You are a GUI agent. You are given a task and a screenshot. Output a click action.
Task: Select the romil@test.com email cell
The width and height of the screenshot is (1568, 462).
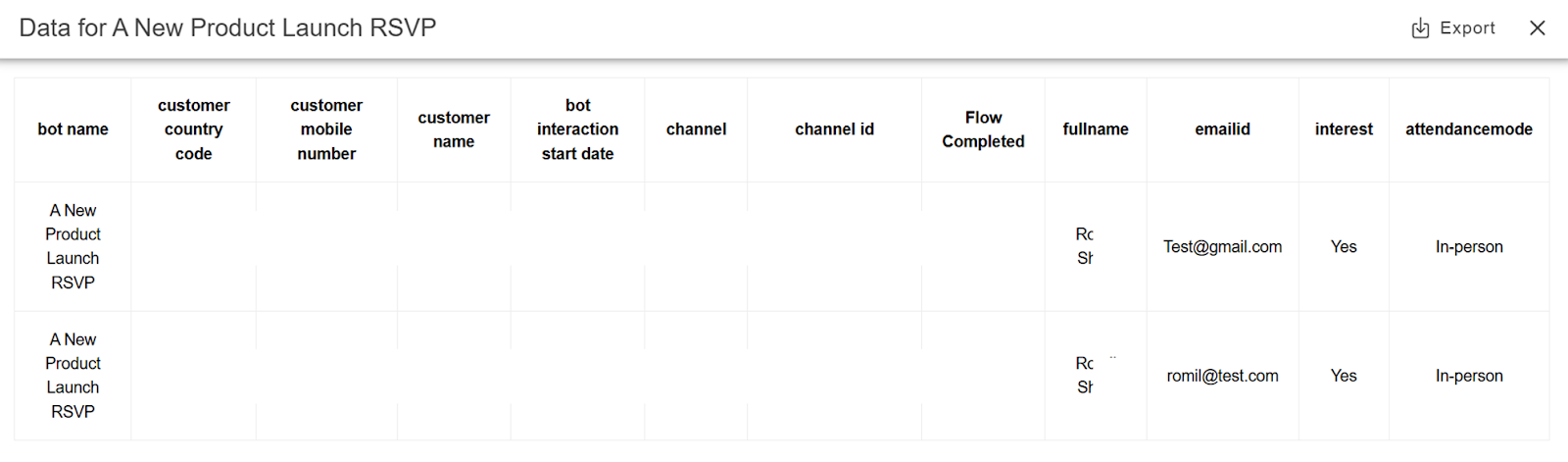click(x=1223, y=376)
